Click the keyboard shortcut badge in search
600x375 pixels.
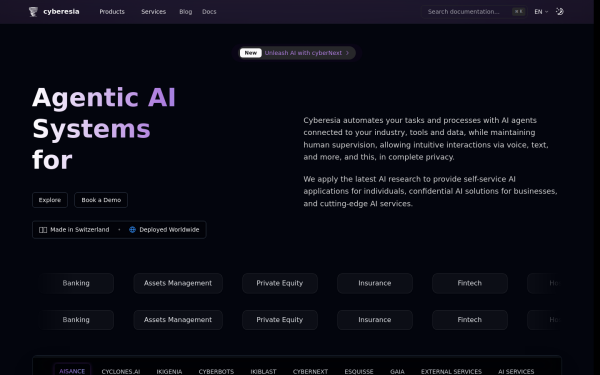(518, 12)
